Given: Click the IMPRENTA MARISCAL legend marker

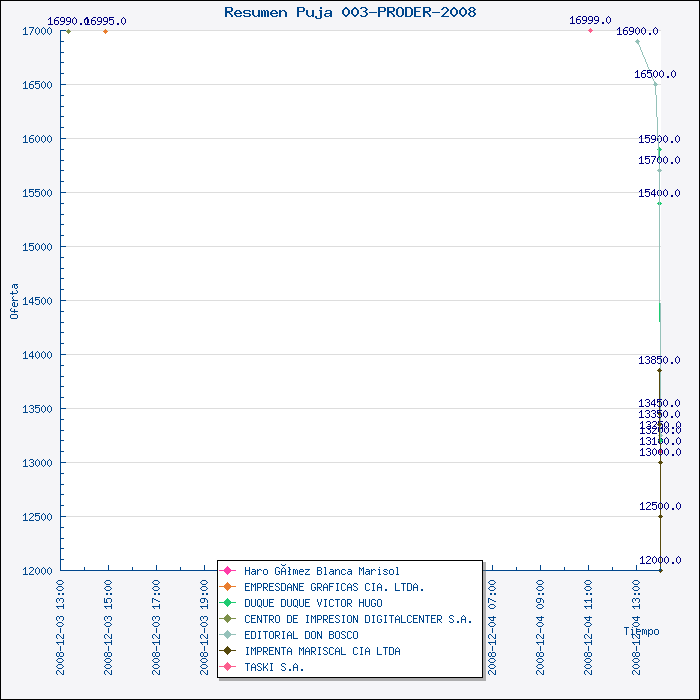Looking at the screenshot, I should (229, 651).
